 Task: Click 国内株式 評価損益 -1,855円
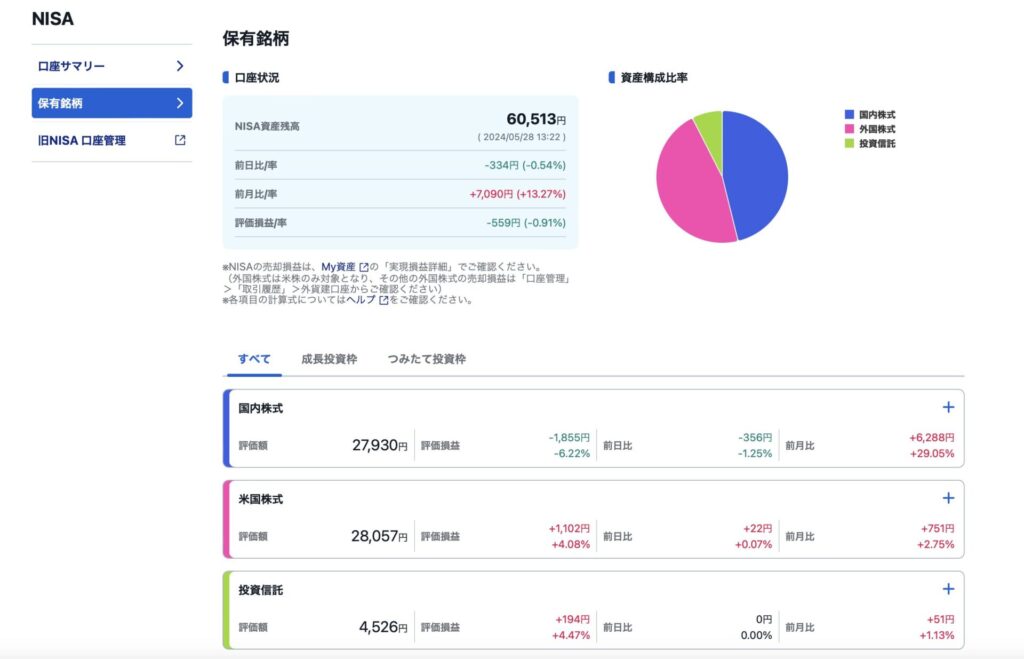[x=569, y=438]
